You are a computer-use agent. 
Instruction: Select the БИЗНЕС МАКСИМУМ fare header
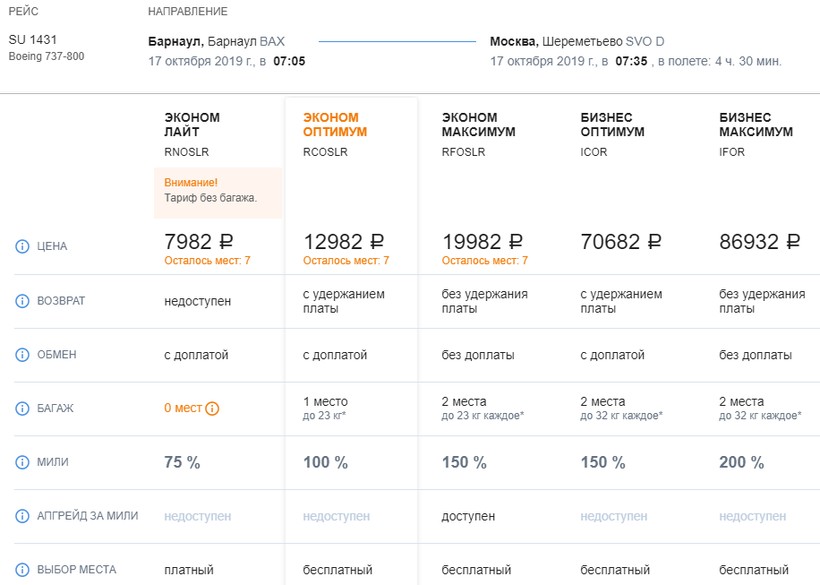pos(756,124)
